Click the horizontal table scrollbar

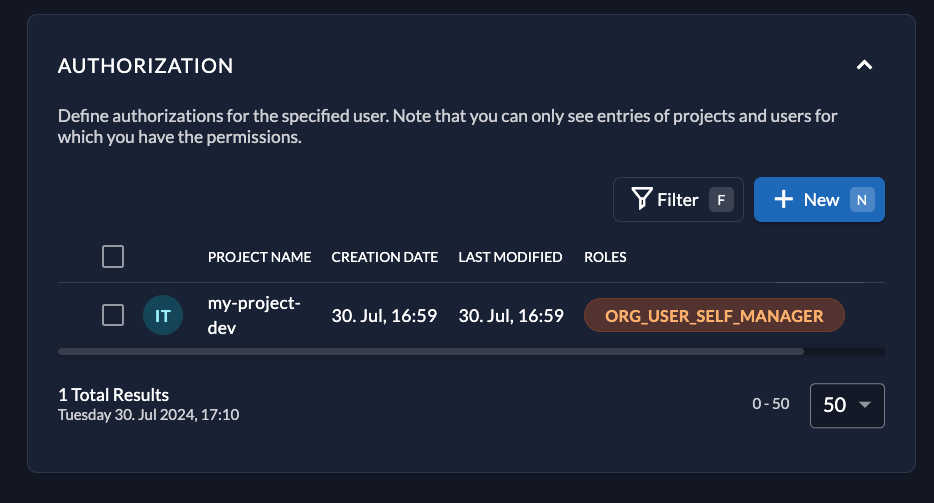click(431, 352)
